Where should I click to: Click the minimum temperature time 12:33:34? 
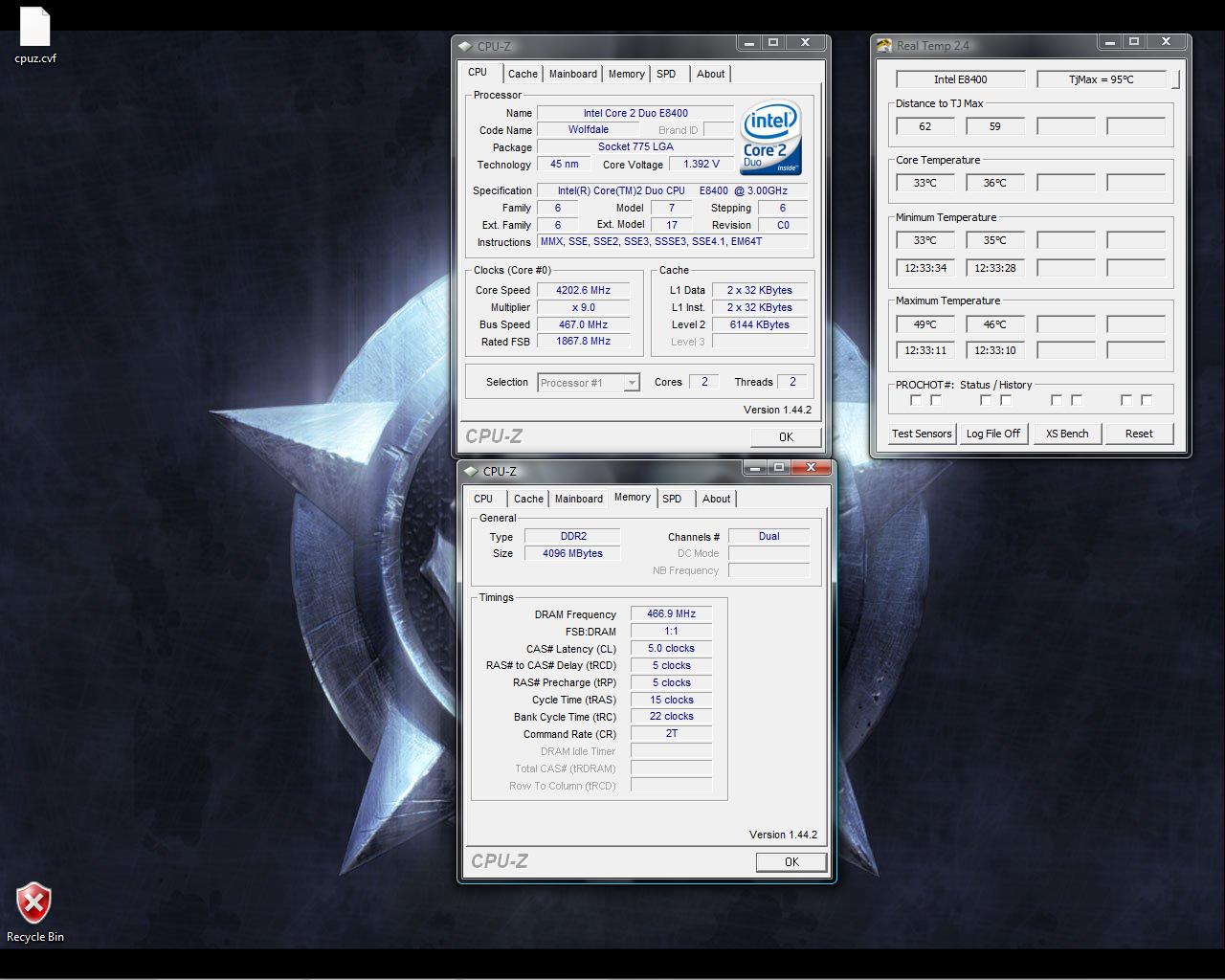click(924, 267)
